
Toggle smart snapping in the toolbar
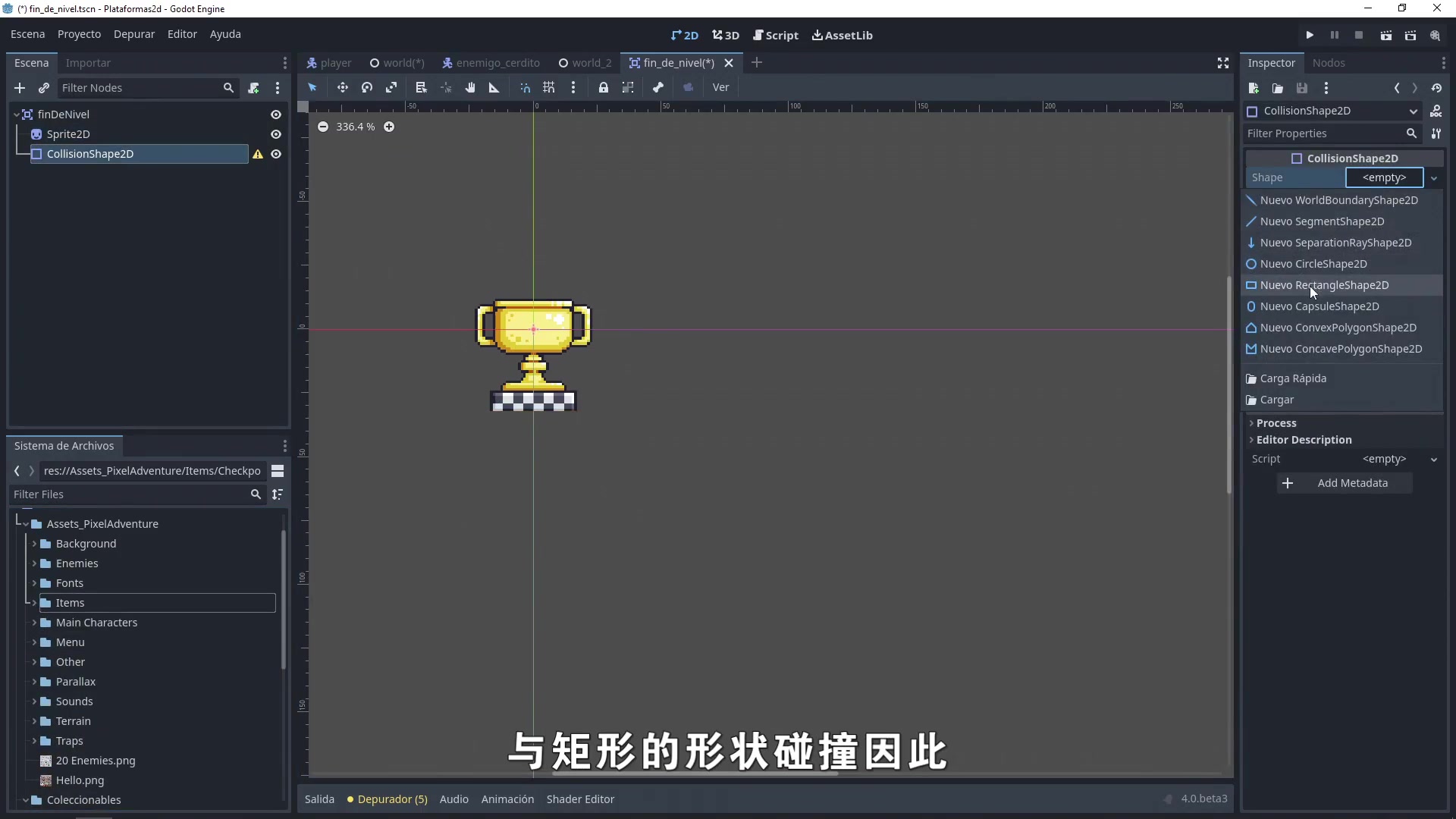click(526, 87)
